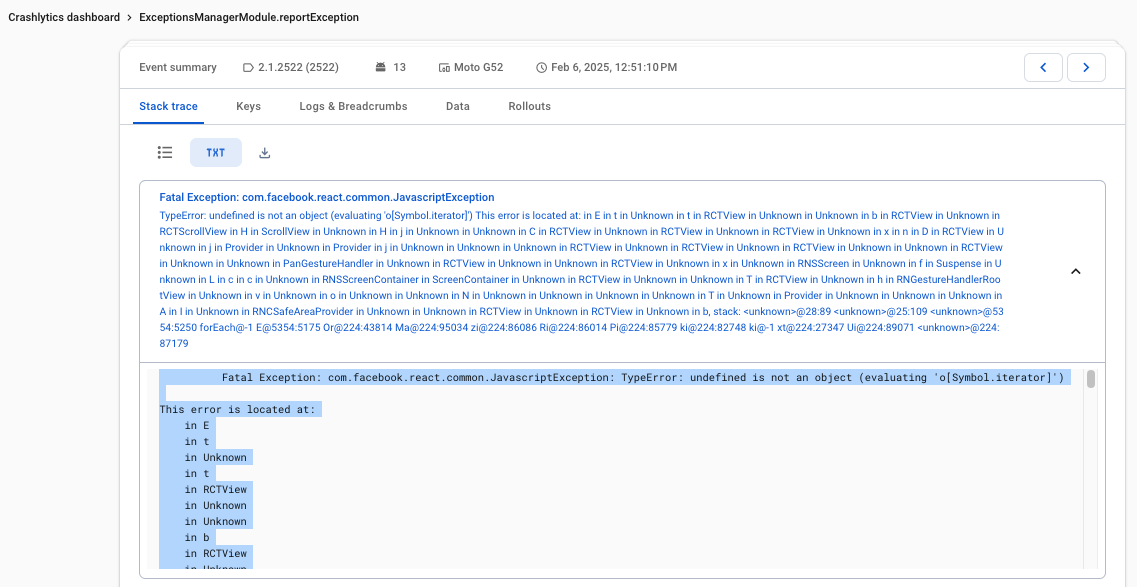Toggle the TXT raw text view

pos(216,153)
